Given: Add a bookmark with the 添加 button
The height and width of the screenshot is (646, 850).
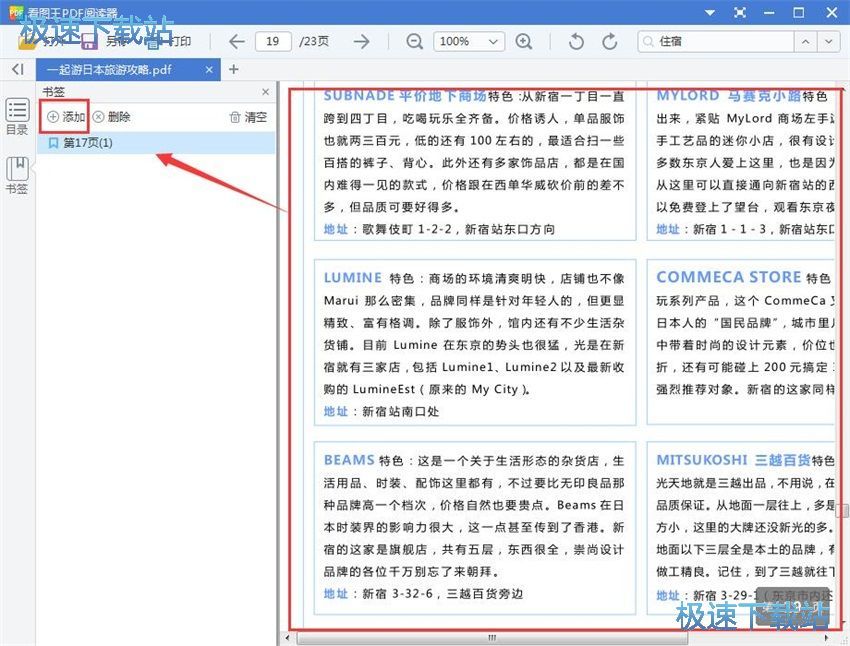Looking at the screenshot, I should (x=66, y=117).
